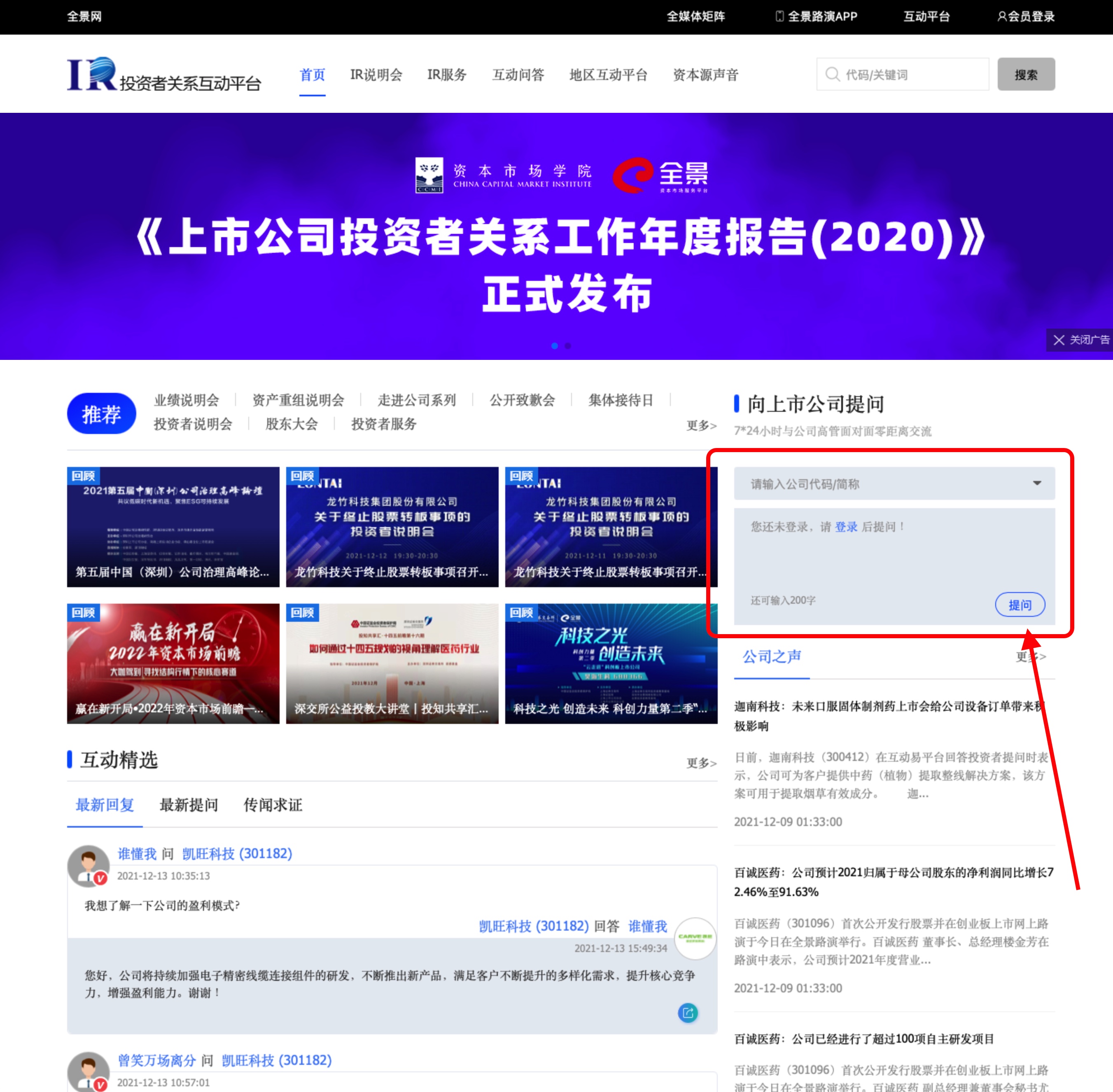This screenshot has width=1113, height=1092.
Task: Expand the company code dropdown arrow
Action: pos(1037,483)
